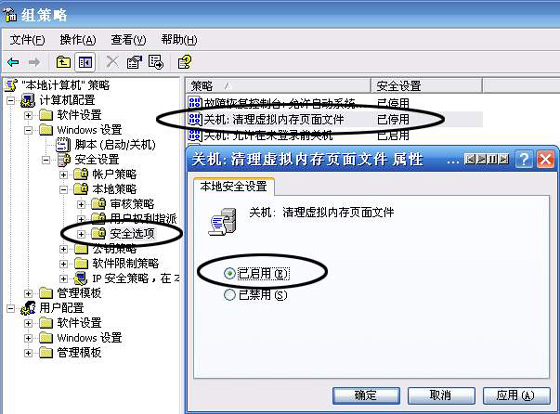Click the 应用(A) button
This screenshot has width=560, height=414.
point(516,395)
